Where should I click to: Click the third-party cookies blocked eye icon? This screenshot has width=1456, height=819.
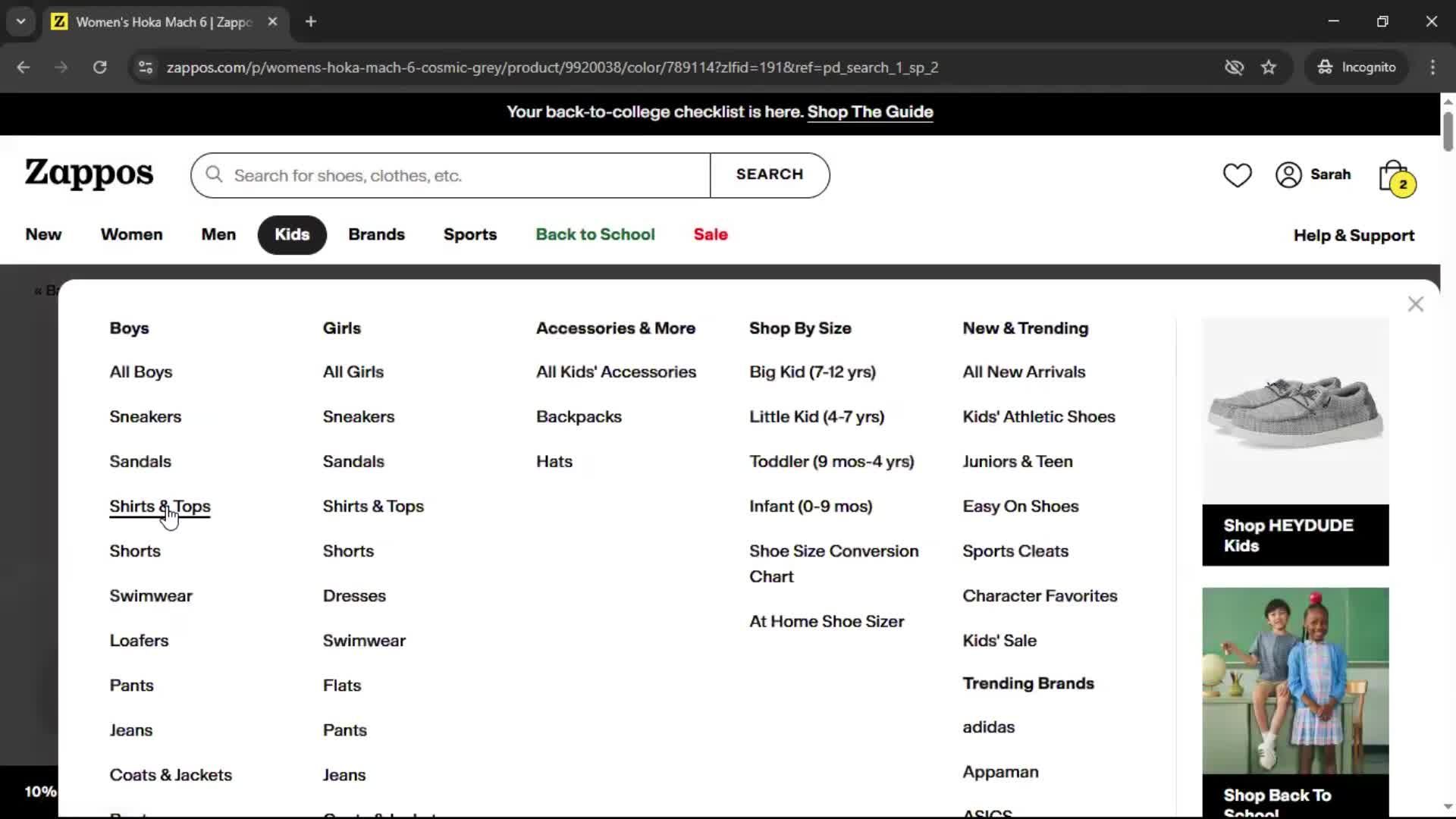(x=1234, y=67)
